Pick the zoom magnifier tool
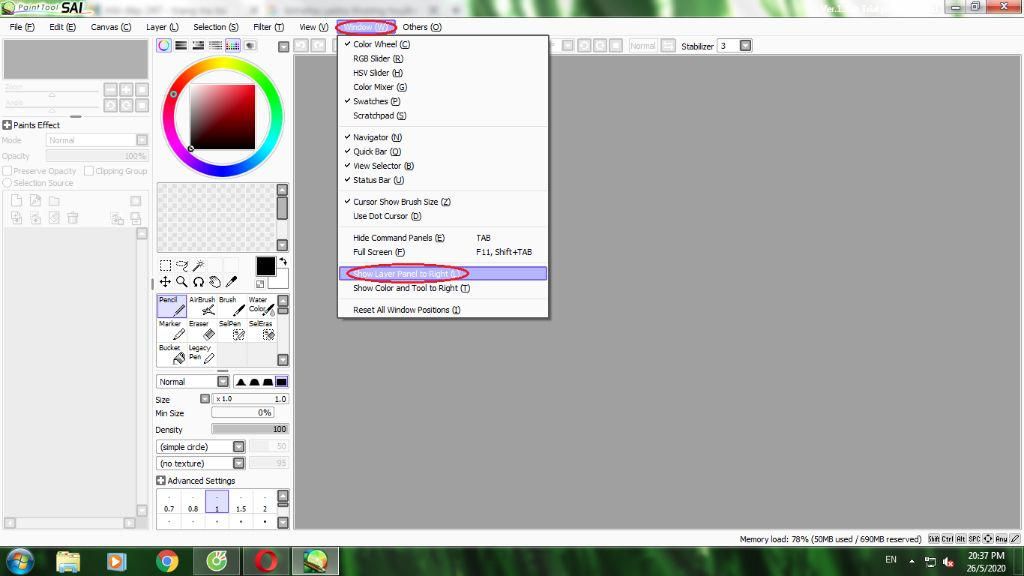The height and width of the screenshot is (576, 1024). tap(182, 281)
